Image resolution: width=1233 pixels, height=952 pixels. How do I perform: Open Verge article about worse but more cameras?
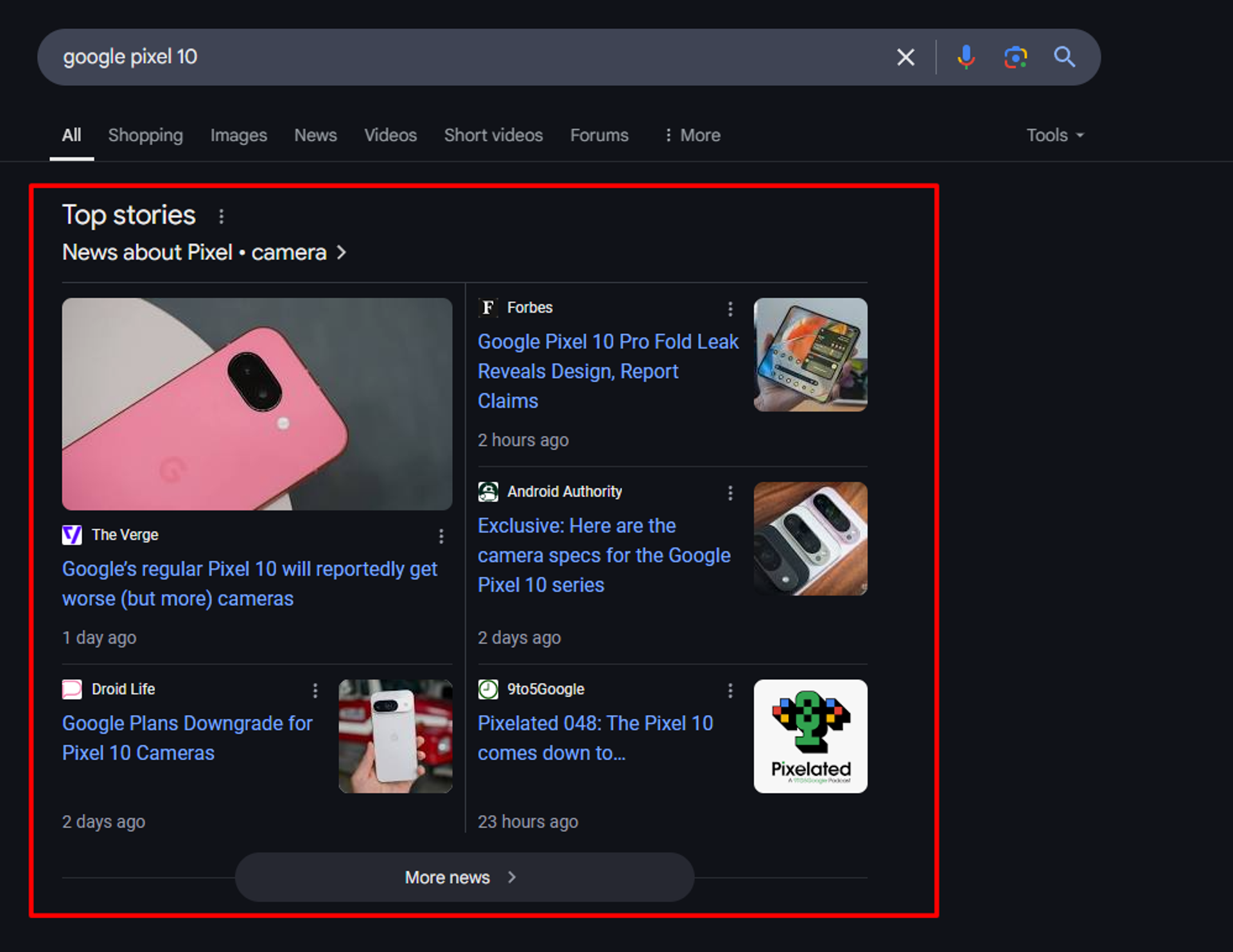coord(249,584)
